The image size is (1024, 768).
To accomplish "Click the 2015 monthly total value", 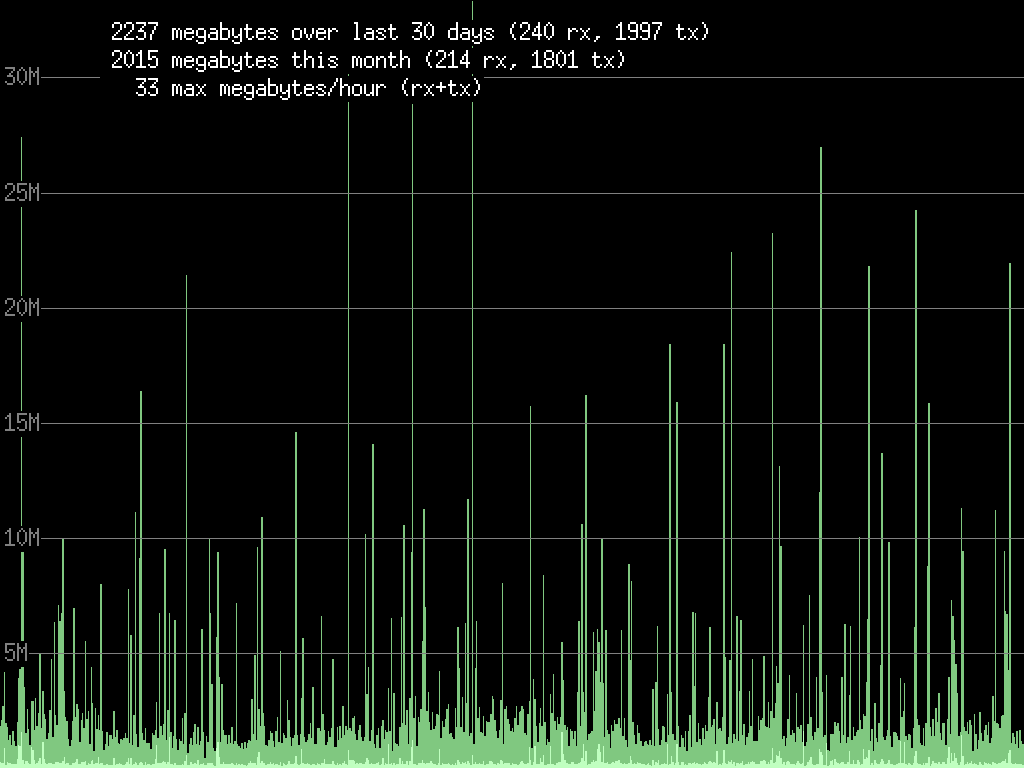I will tap(135, 61).
